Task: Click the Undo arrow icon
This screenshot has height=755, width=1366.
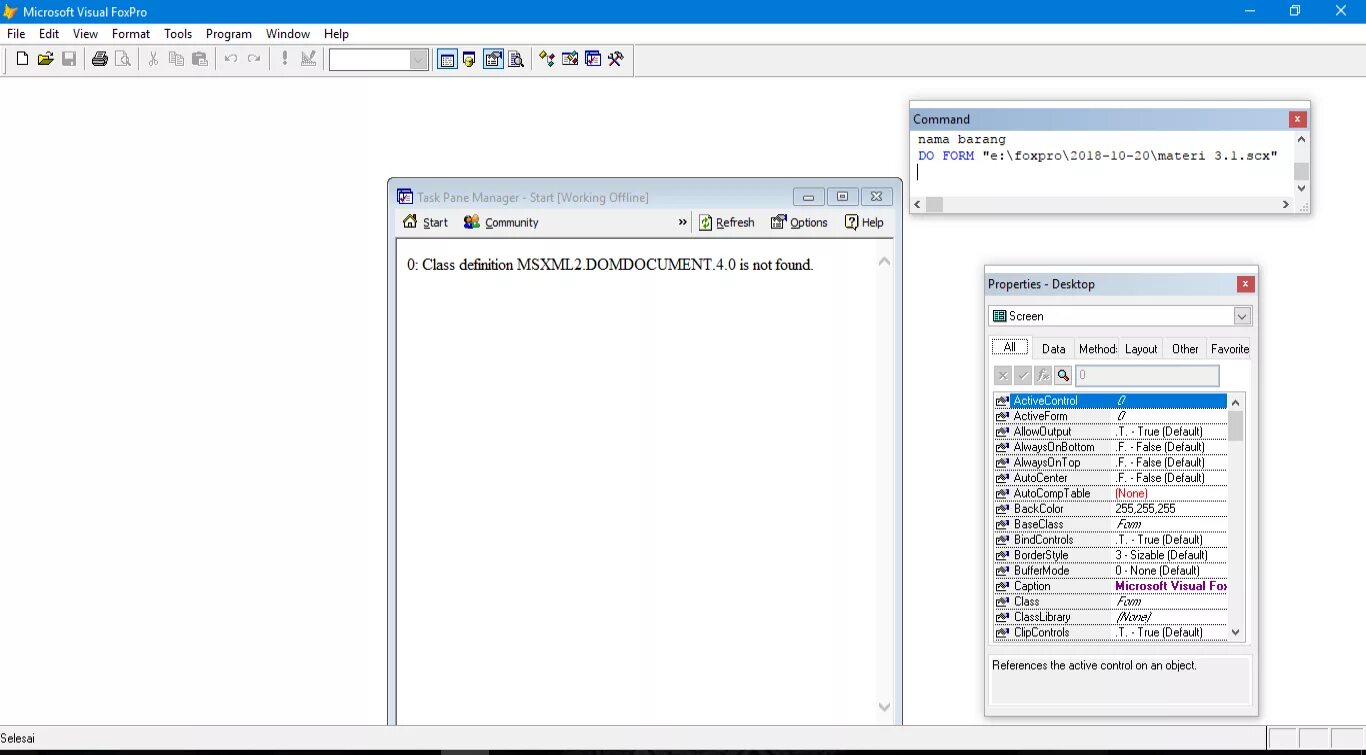Action: point(230,59)
